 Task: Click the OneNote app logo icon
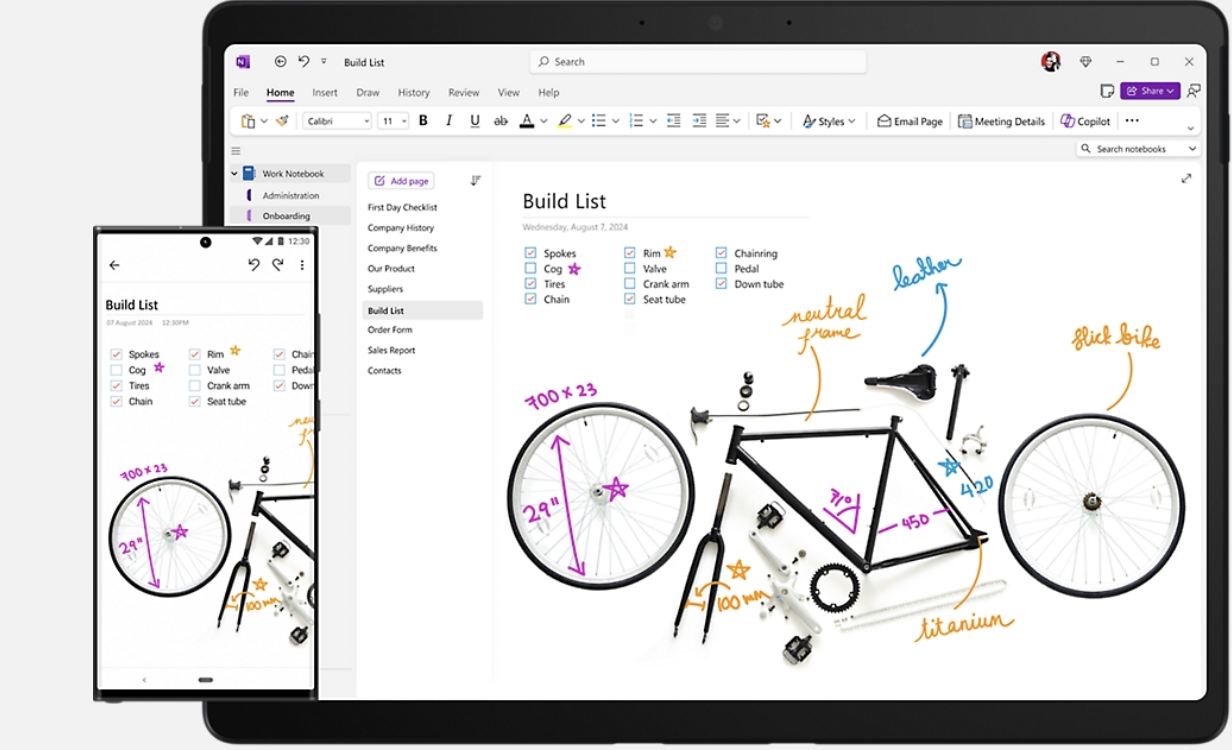pyautogui.click(x=243, y=62)
